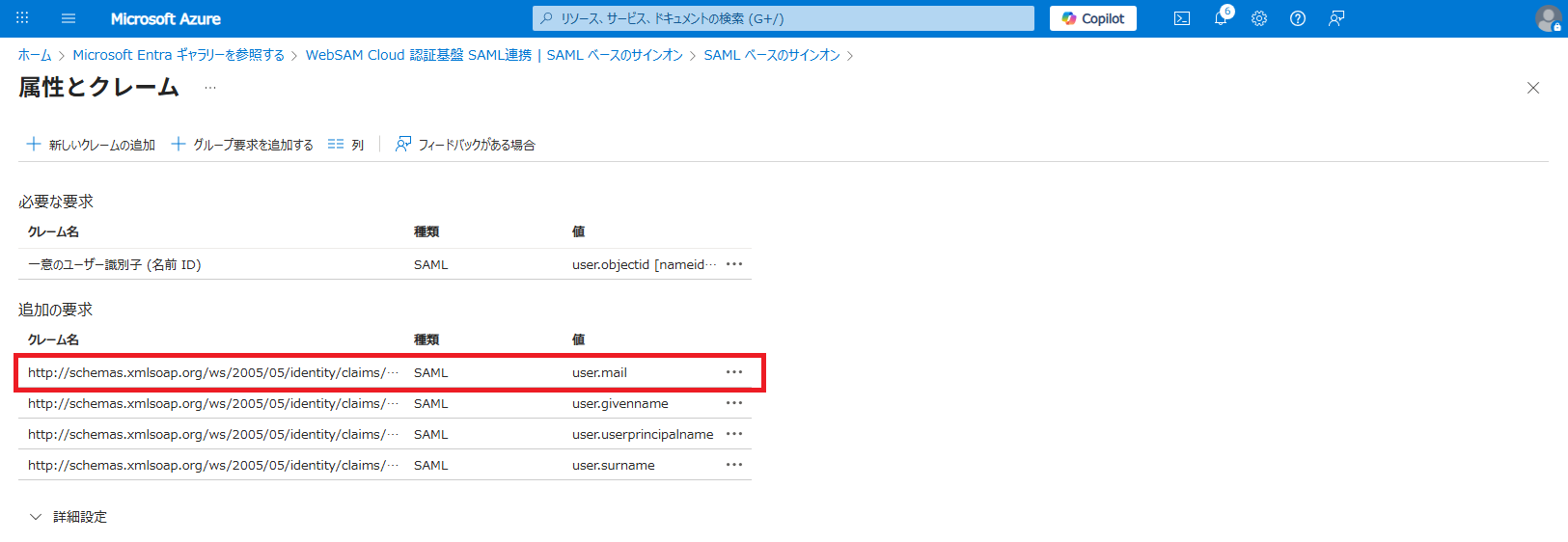Open the ellipsis menu for user.surname row
Screen dimensions: 1568x542
pyautogui.click(x=734, y=465)
